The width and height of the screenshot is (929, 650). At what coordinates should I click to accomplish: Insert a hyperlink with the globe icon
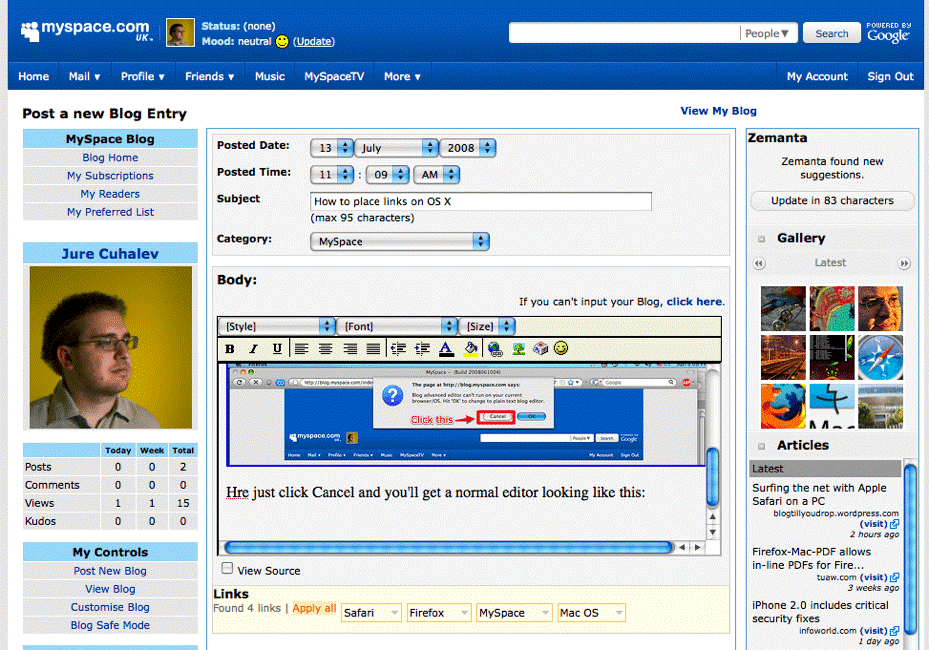coord(495,349)
